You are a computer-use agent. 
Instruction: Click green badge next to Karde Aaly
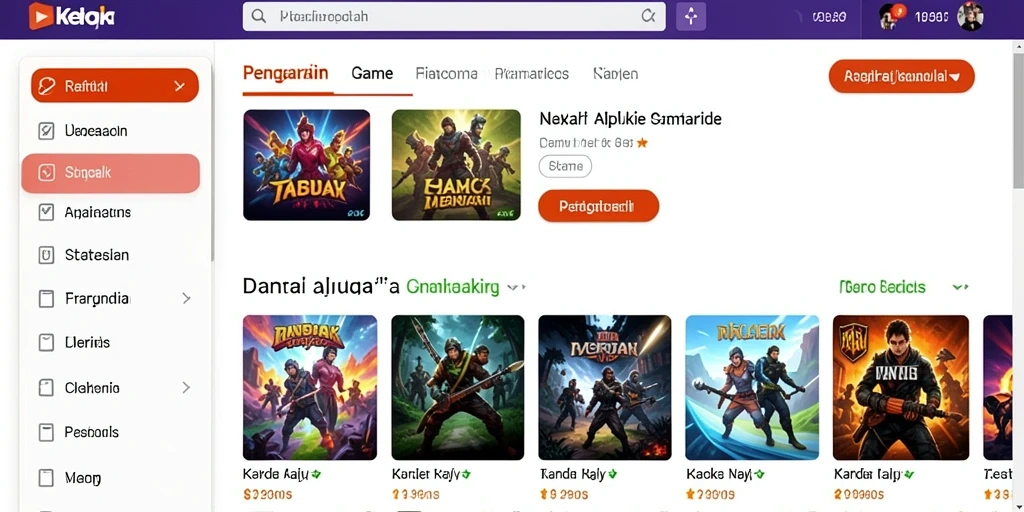(x=316, y=474)
